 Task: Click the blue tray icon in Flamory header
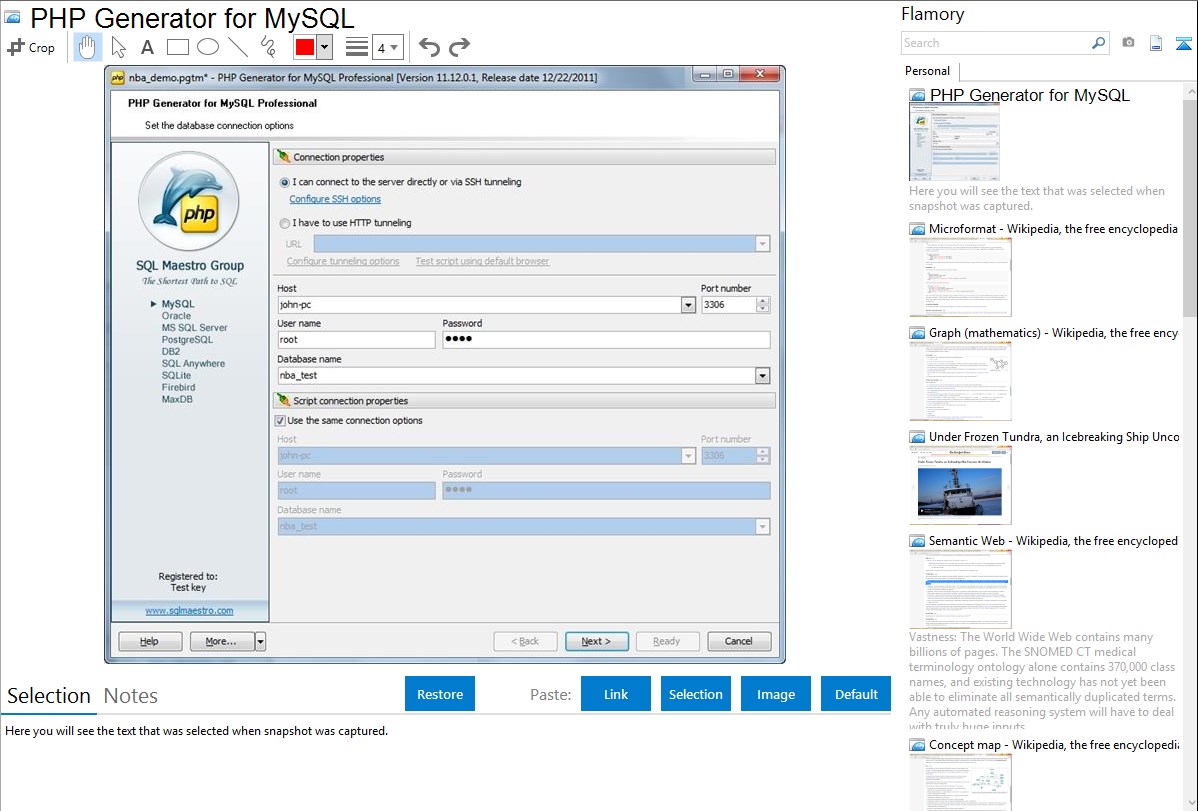[1183, 44]
